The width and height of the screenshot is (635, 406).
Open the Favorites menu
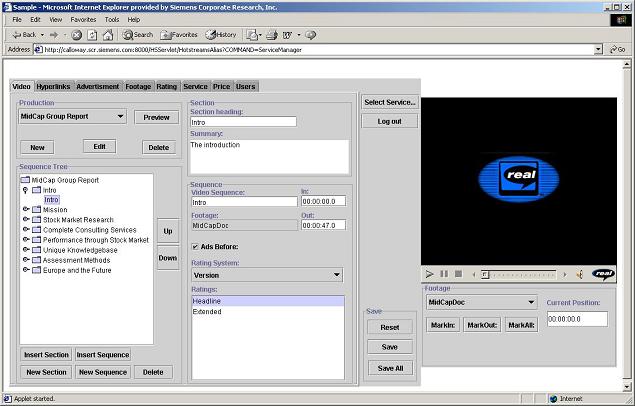(x=83, y=19)
